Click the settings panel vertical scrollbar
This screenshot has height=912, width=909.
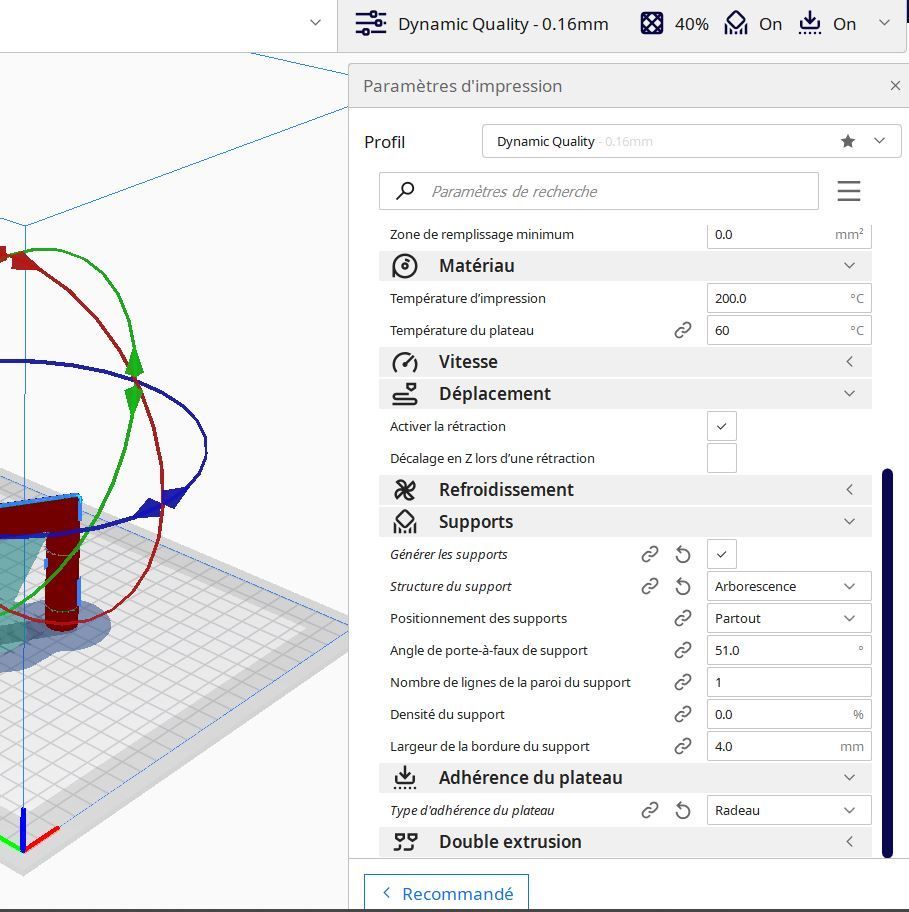click(x=887, y=663)
